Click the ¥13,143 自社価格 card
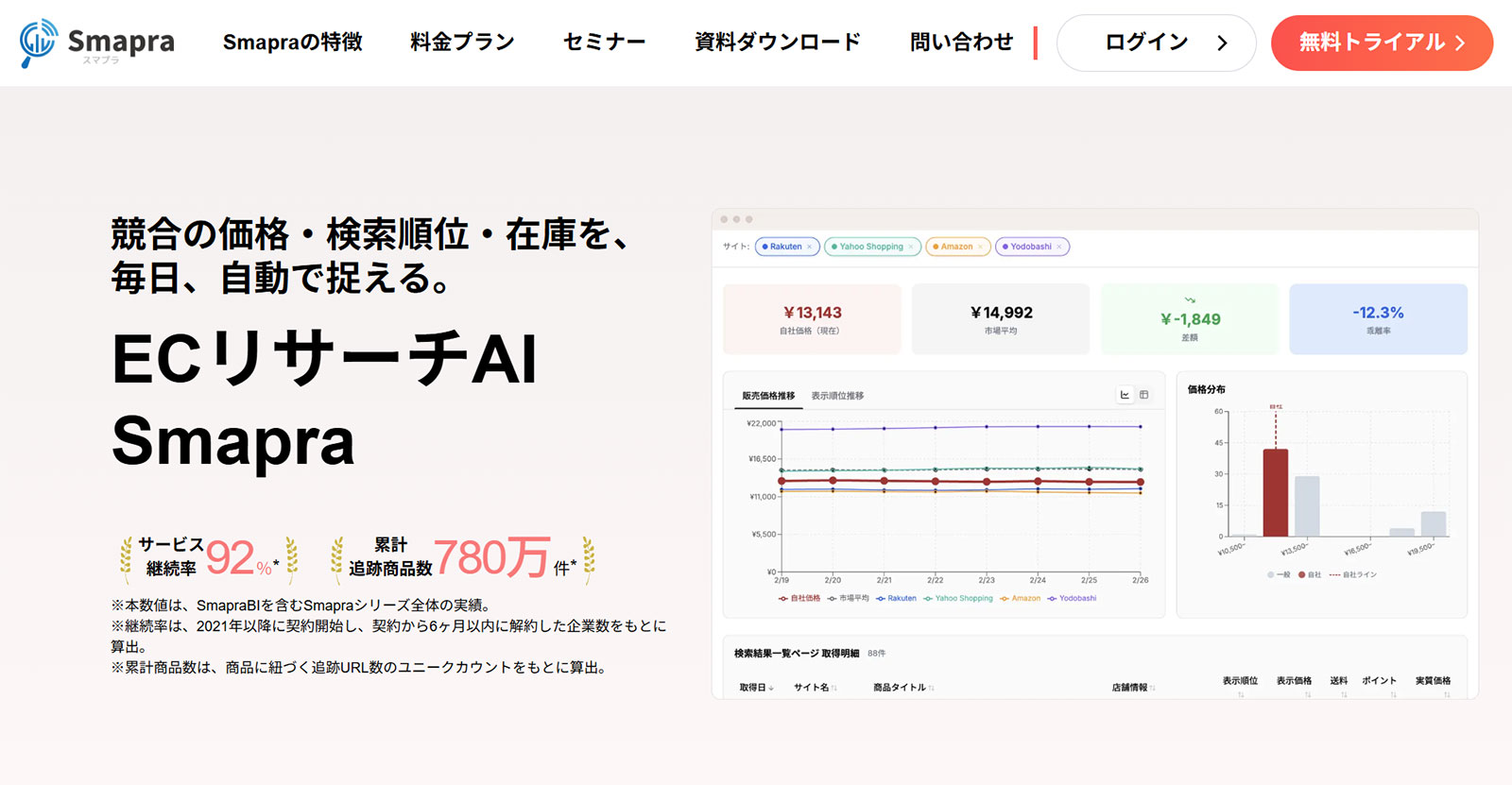The width and height of the screenshot is (1512, 785). (x=812, y=319)
